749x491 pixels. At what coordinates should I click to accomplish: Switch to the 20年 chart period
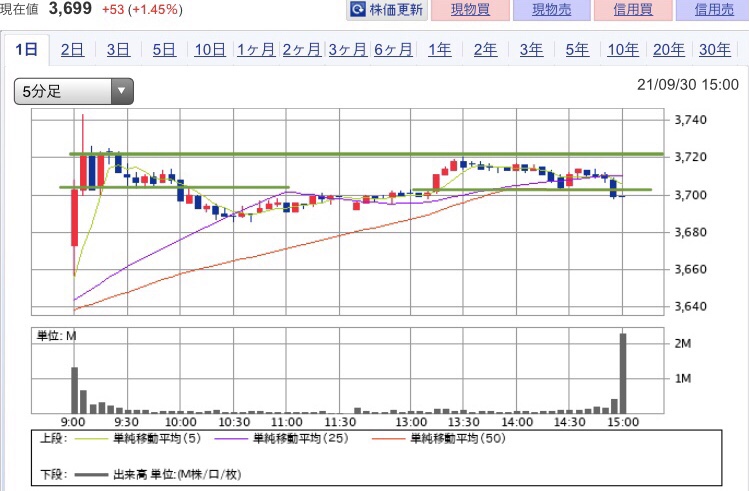pos(669,50)
